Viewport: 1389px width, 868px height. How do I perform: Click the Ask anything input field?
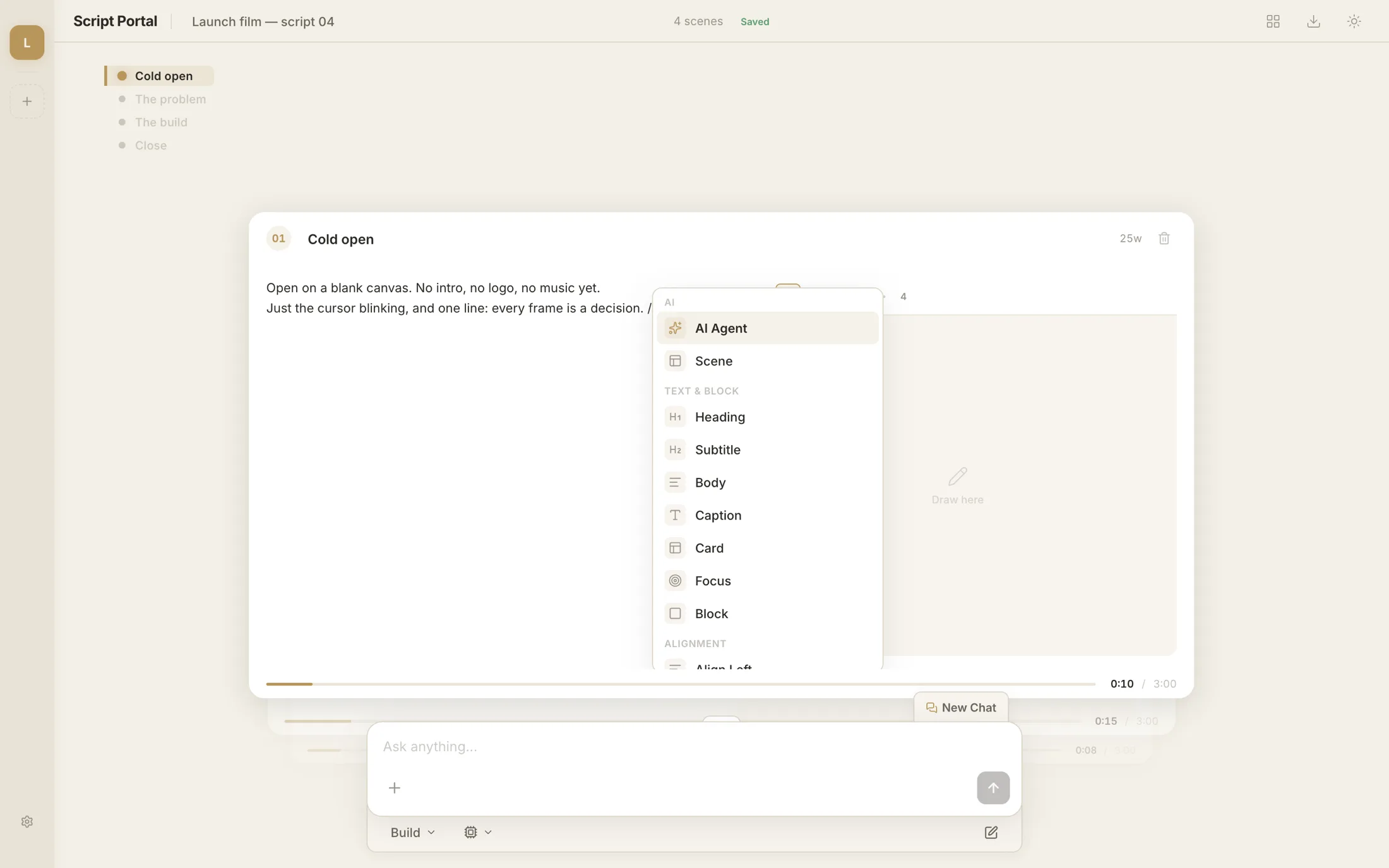click(x=694, y=746)
